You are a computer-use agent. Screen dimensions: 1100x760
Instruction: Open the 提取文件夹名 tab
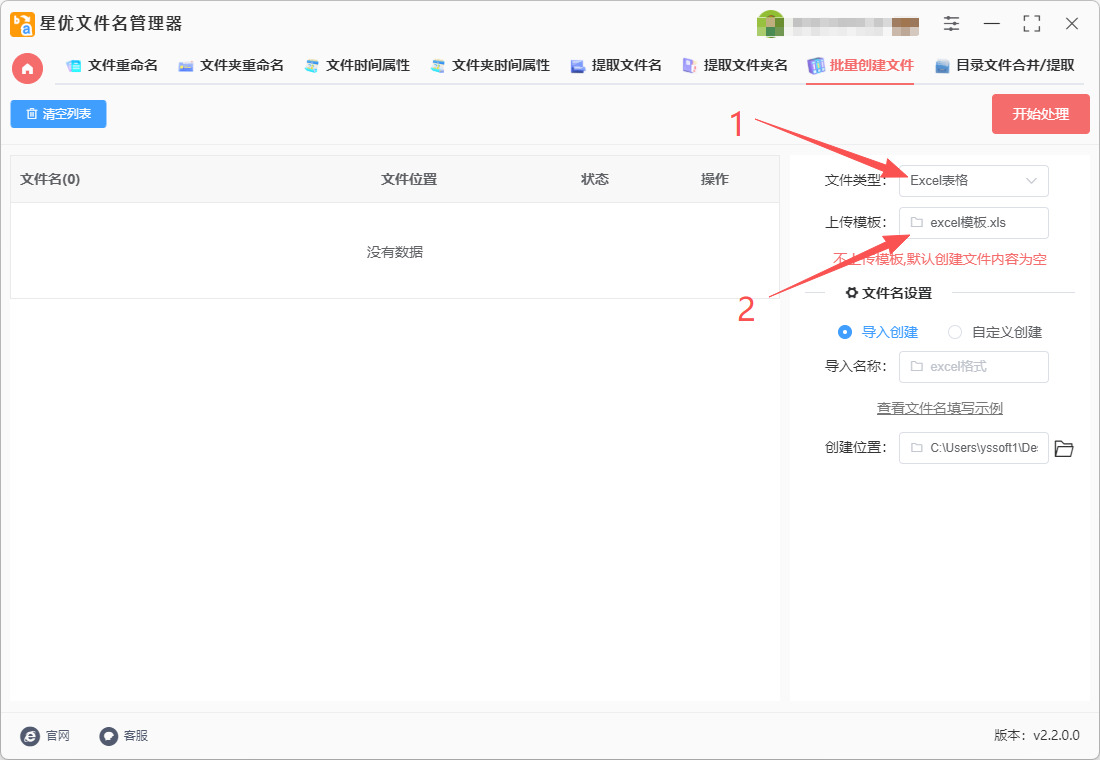click(x=735, y=66)
